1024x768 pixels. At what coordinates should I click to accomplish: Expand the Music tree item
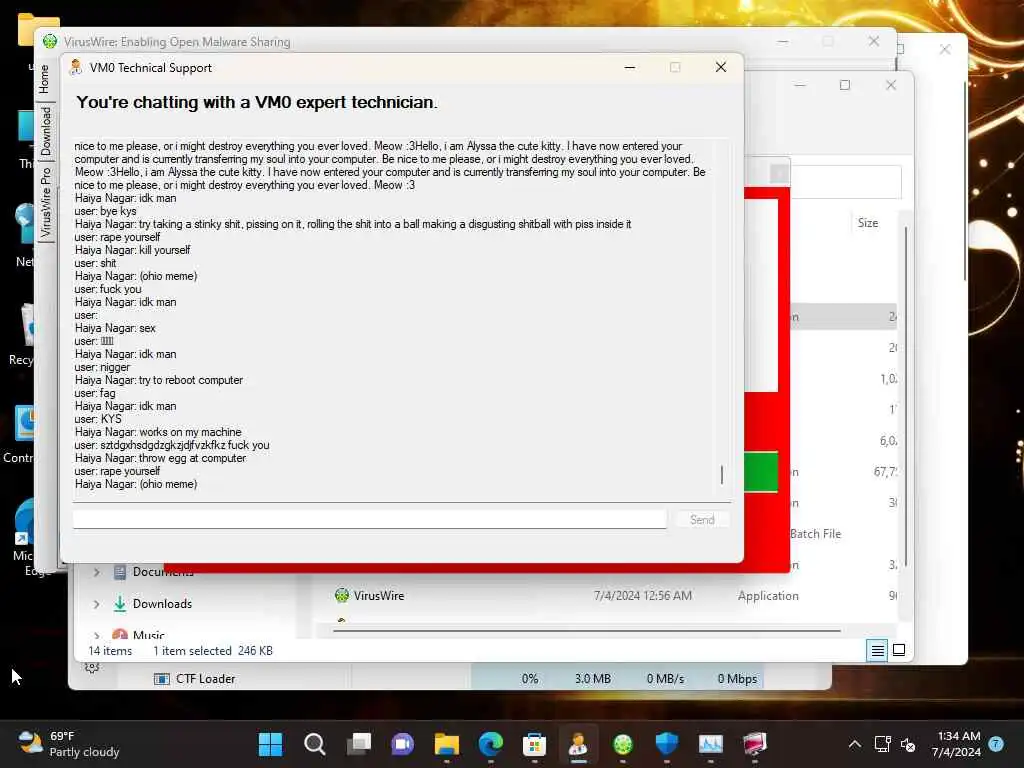tap(97, 635)
